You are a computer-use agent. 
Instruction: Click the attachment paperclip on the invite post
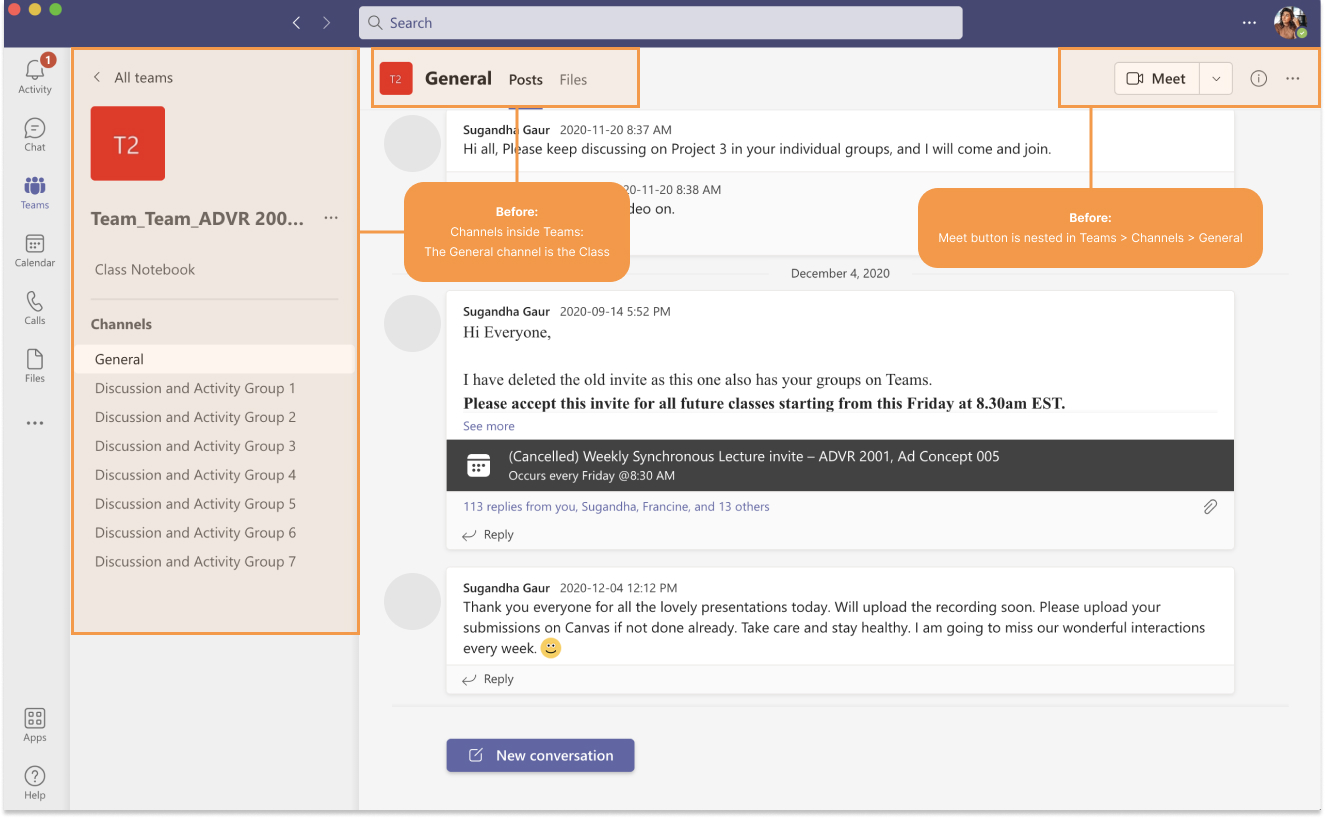(1210, 507)
